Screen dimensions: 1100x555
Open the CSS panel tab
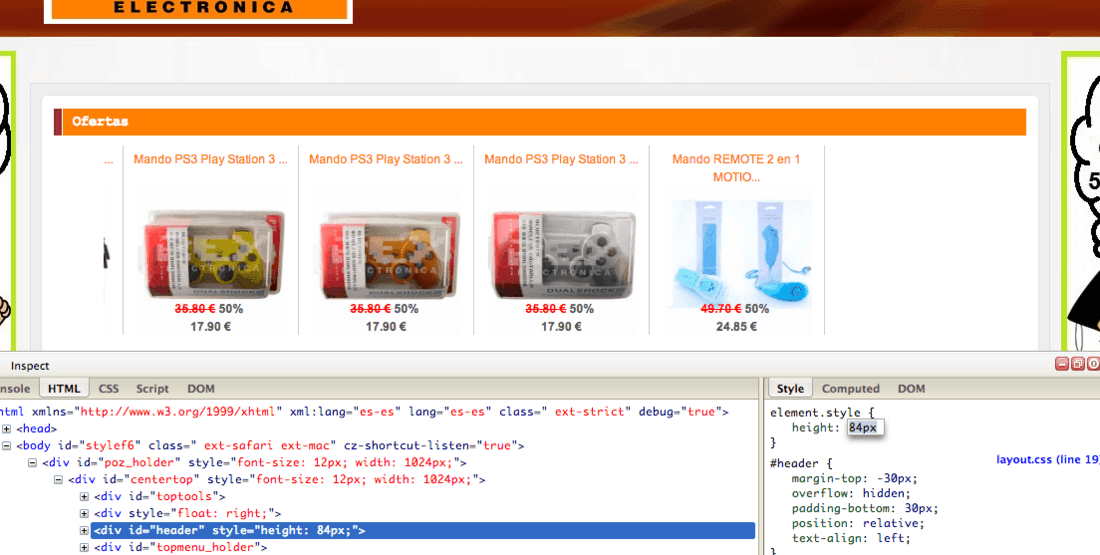[x=109, y=388]
